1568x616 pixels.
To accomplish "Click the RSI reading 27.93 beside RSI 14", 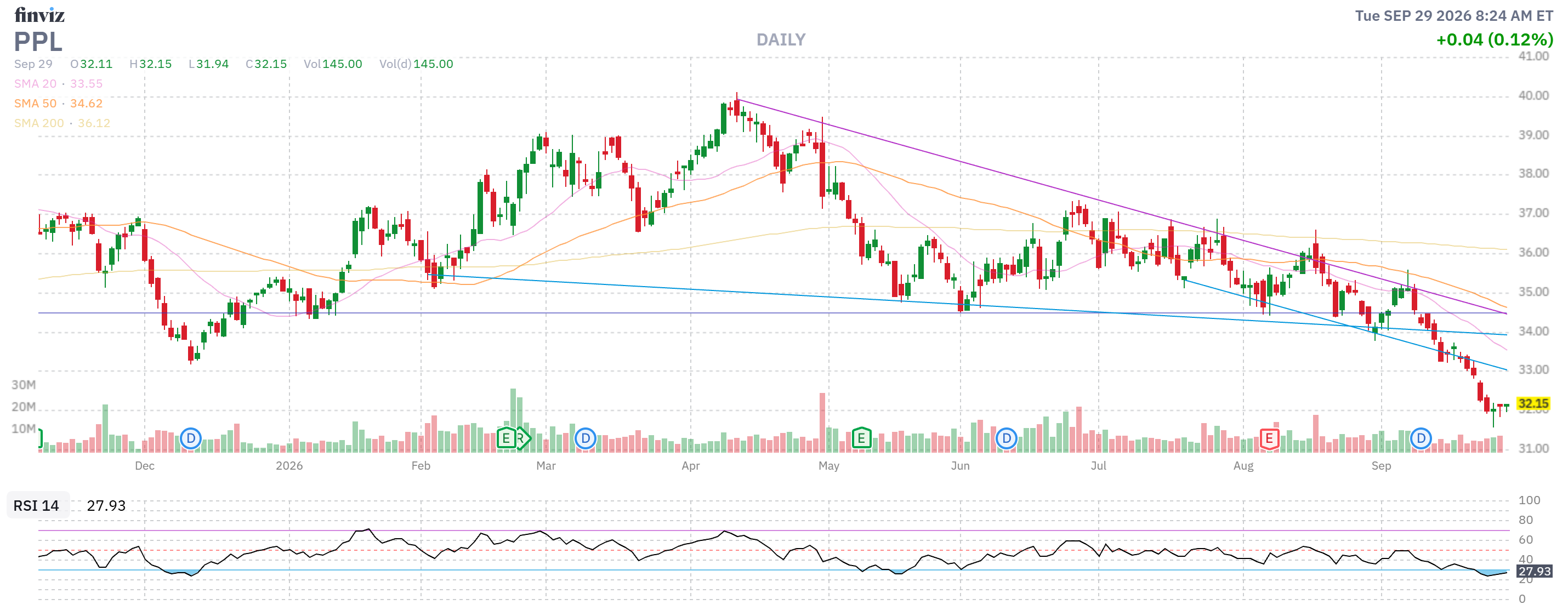I will tap(106, 506).
